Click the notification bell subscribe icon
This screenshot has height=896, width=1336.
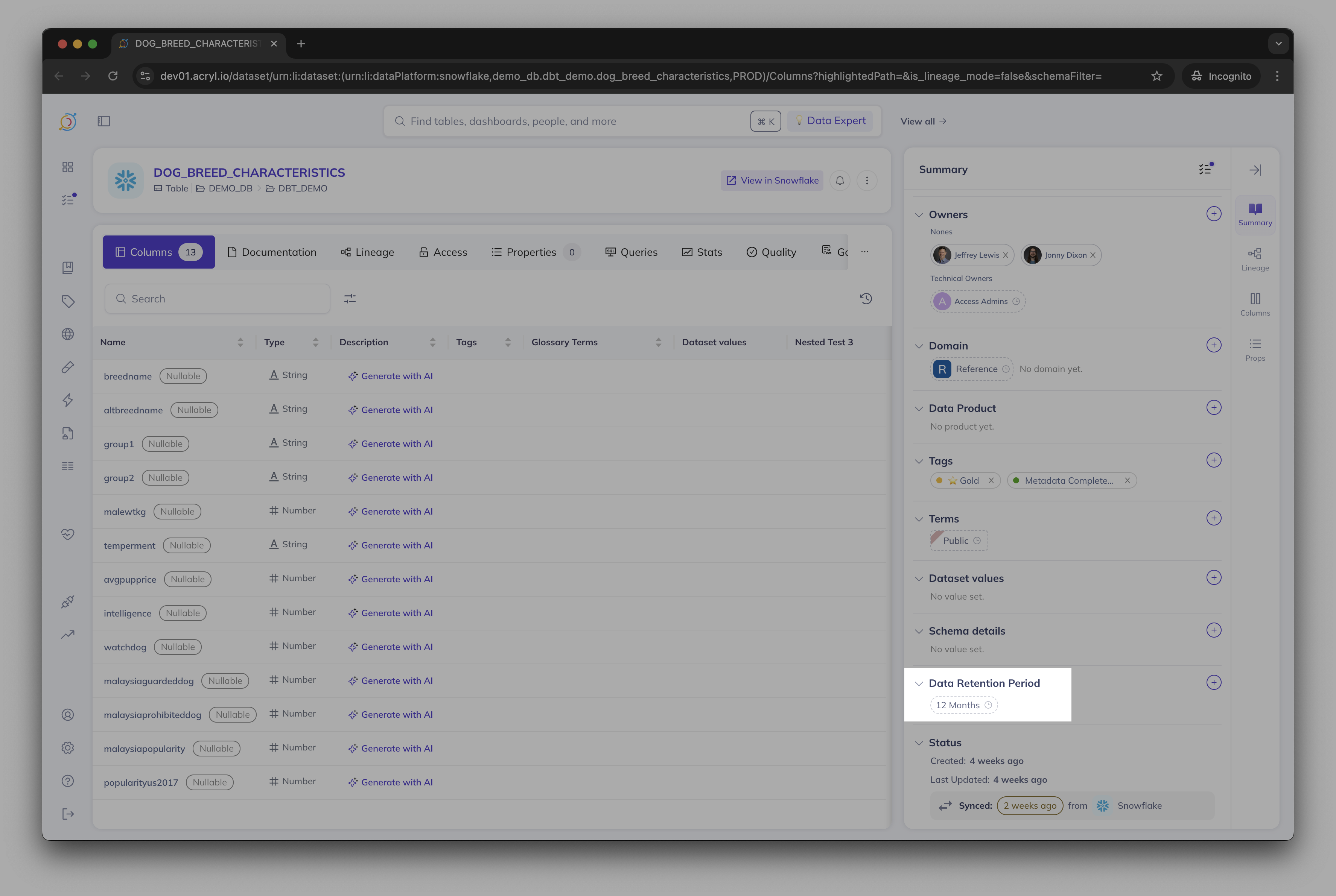coord(840,181)
